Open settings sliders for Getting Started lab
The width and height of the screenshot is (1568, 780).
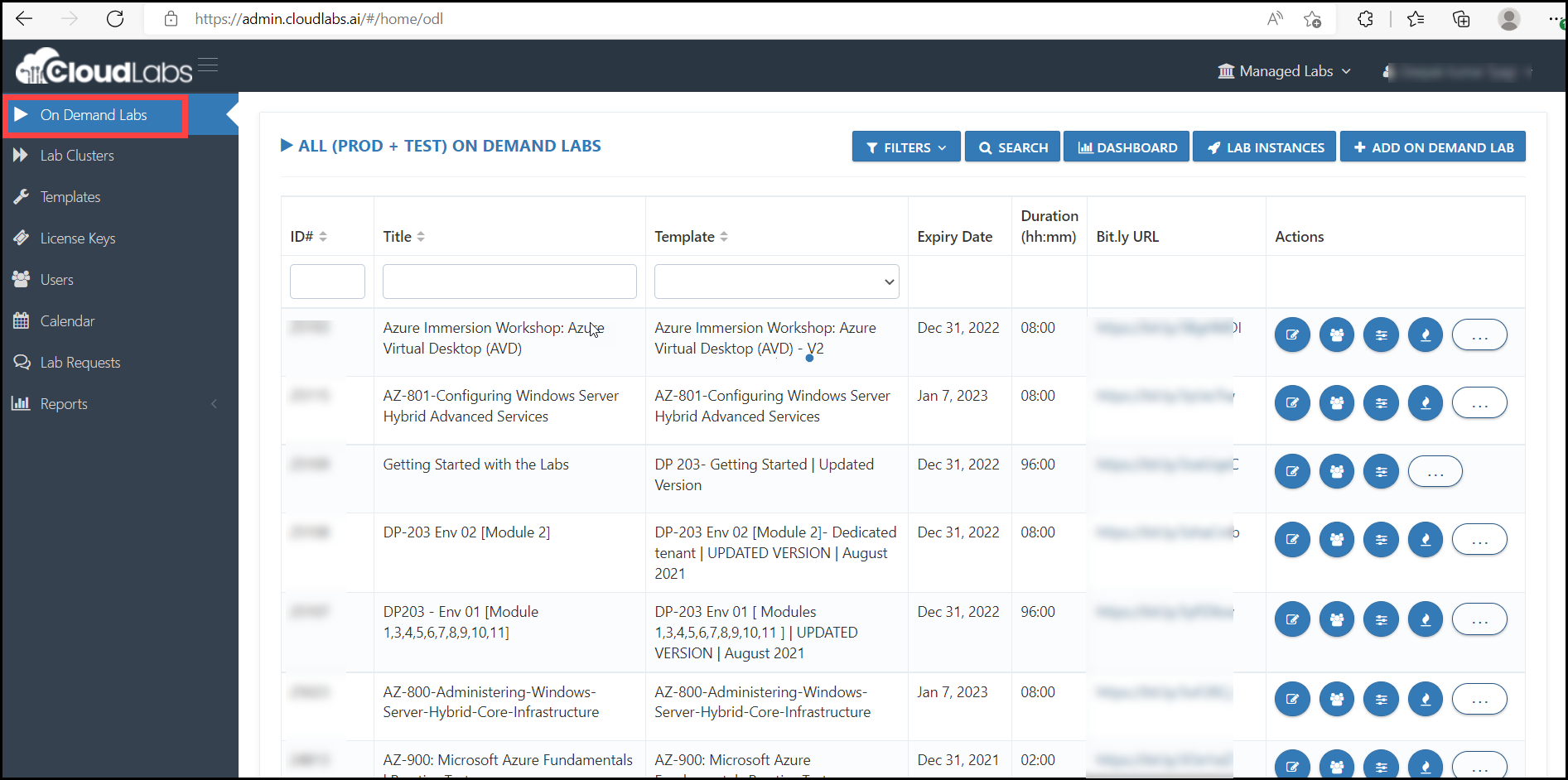[x=1382, y=472]
